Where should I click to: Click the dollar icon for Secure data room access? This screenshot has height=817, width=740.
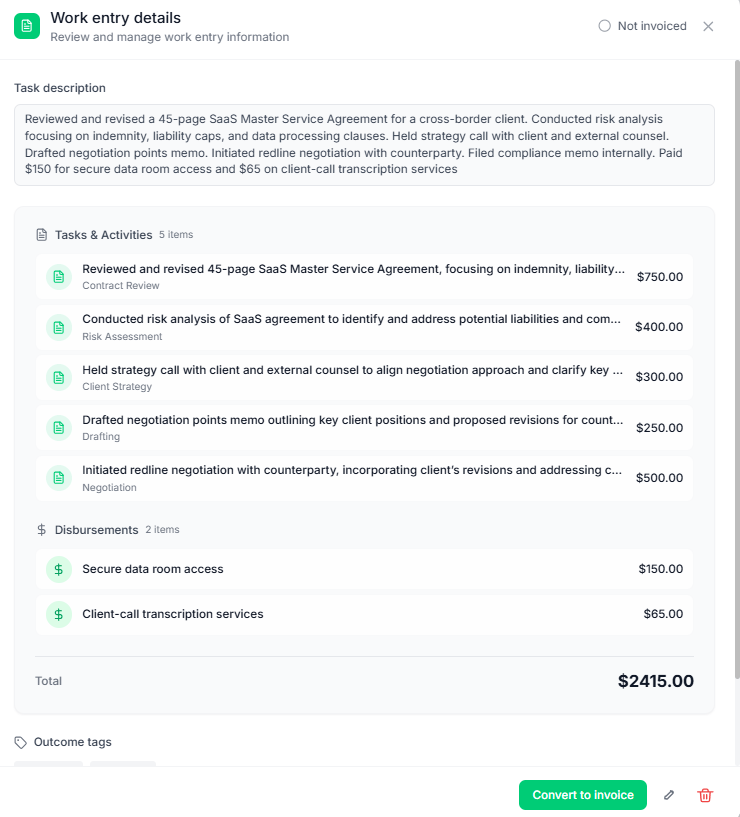58,569
